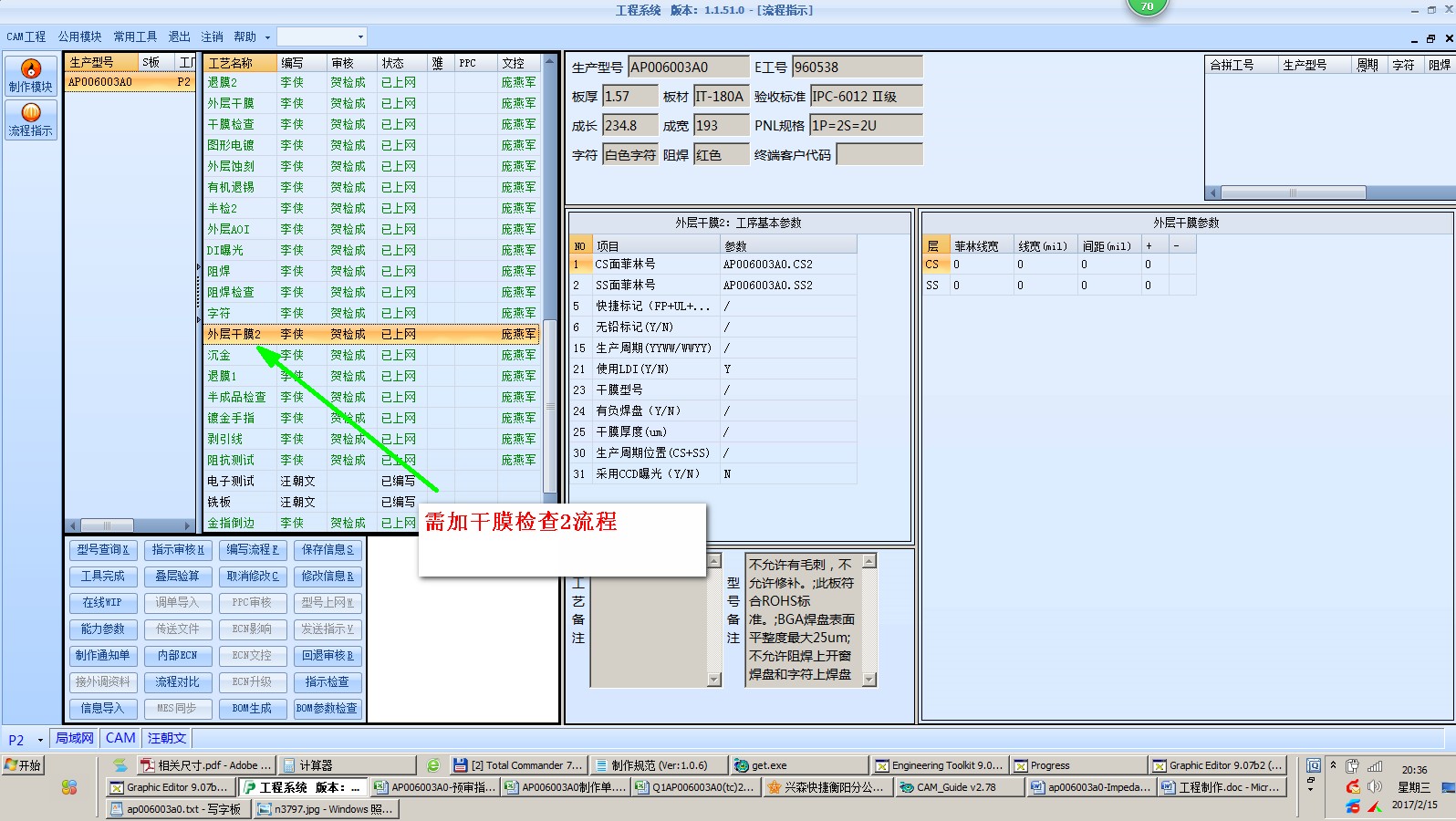Click the green IE quick-launch icon

(433, 765)
